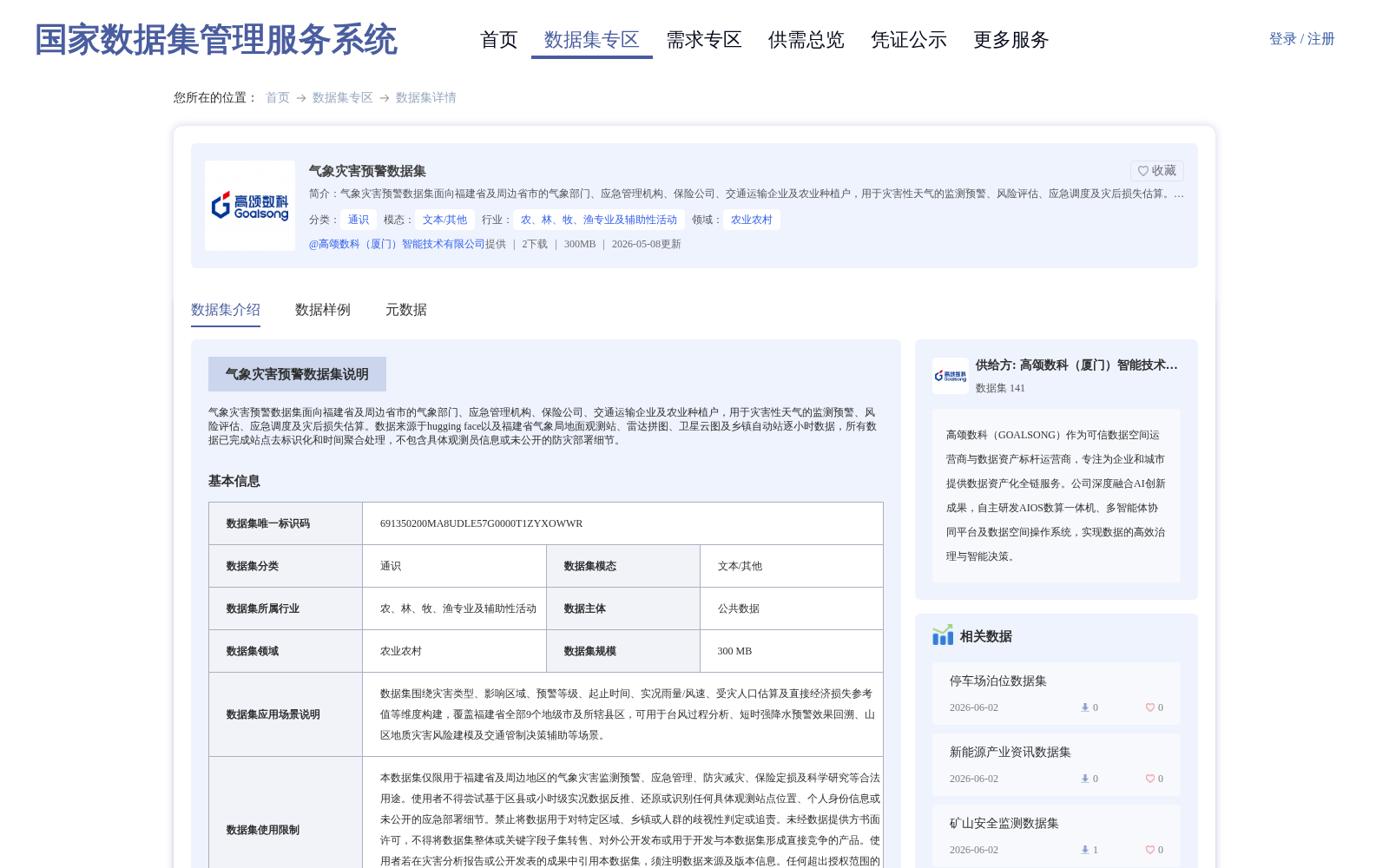Screen dimensions: 1389x868
Task: Click breadcrumb arrow after 数据集专区
Action: (385, 98)
